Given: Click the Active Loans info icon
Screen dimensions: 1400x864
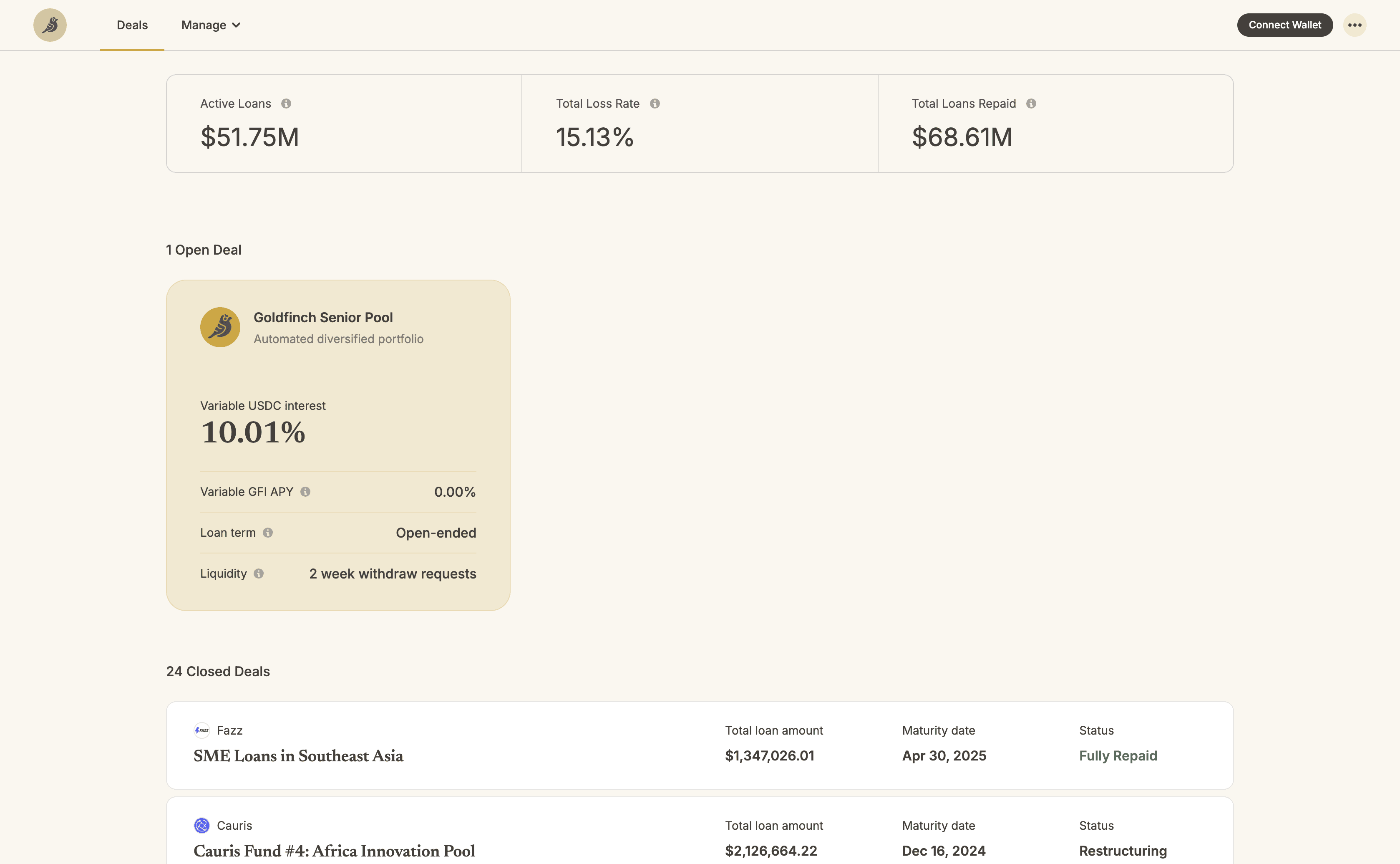Looking at the screenshot, I should coord(287,104).
